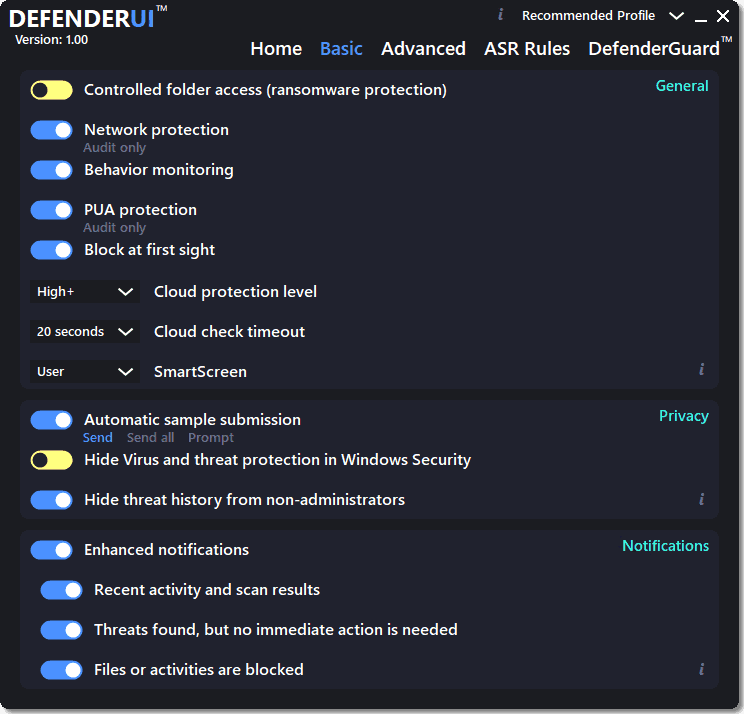
Task: Go to the Home tab
Action: 276,49
